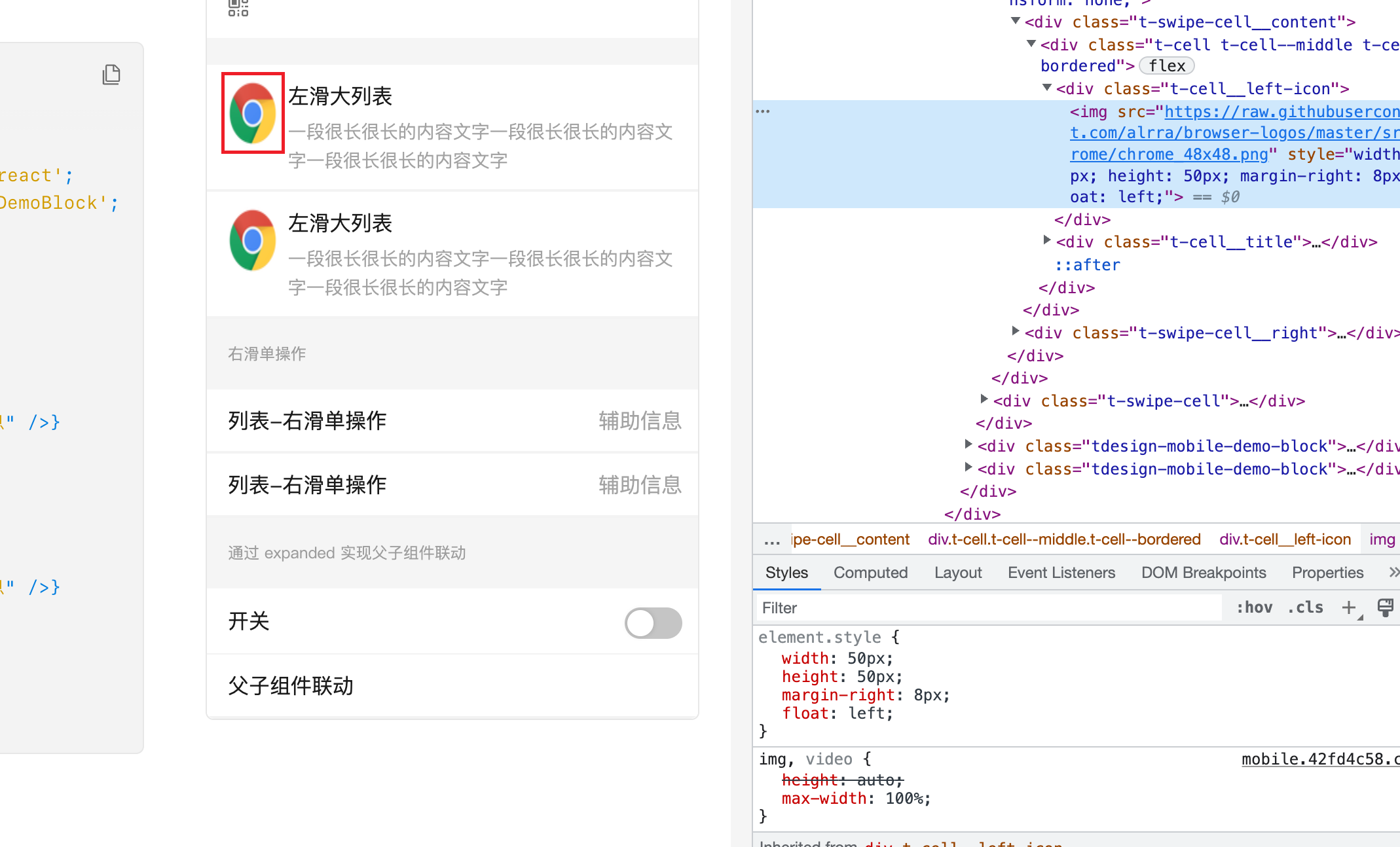Viewport: 1400px width, 847px height.
Task: Click the Chrome logo in first list row
Action: (x=253, y=113)
